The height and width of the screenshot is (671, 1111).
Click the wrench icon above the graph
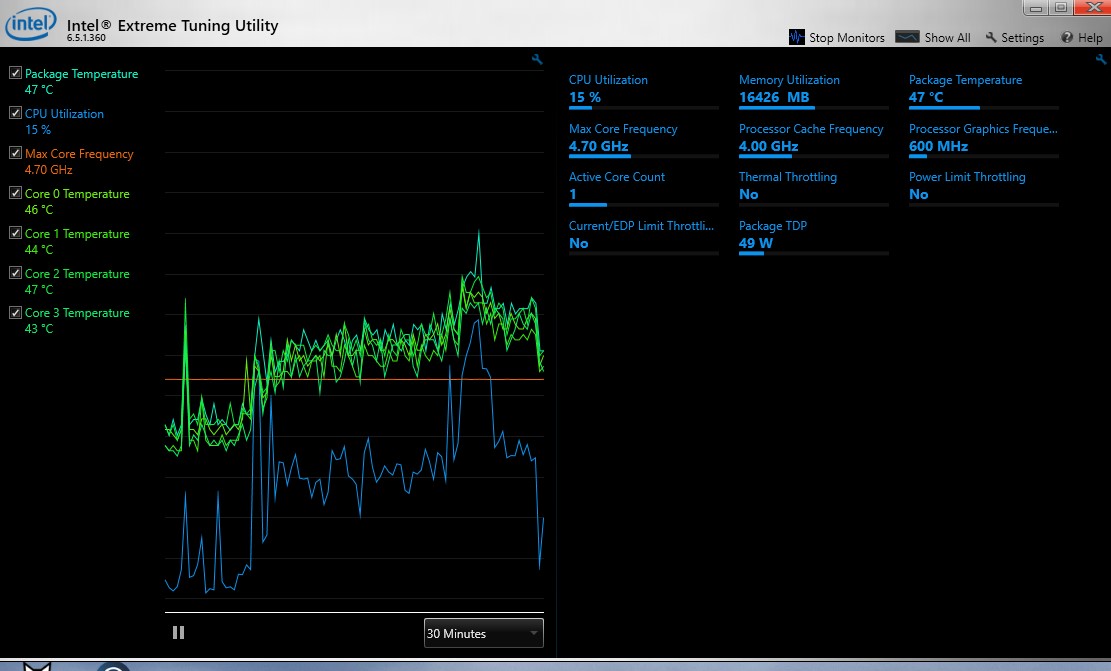click(537, 60)
